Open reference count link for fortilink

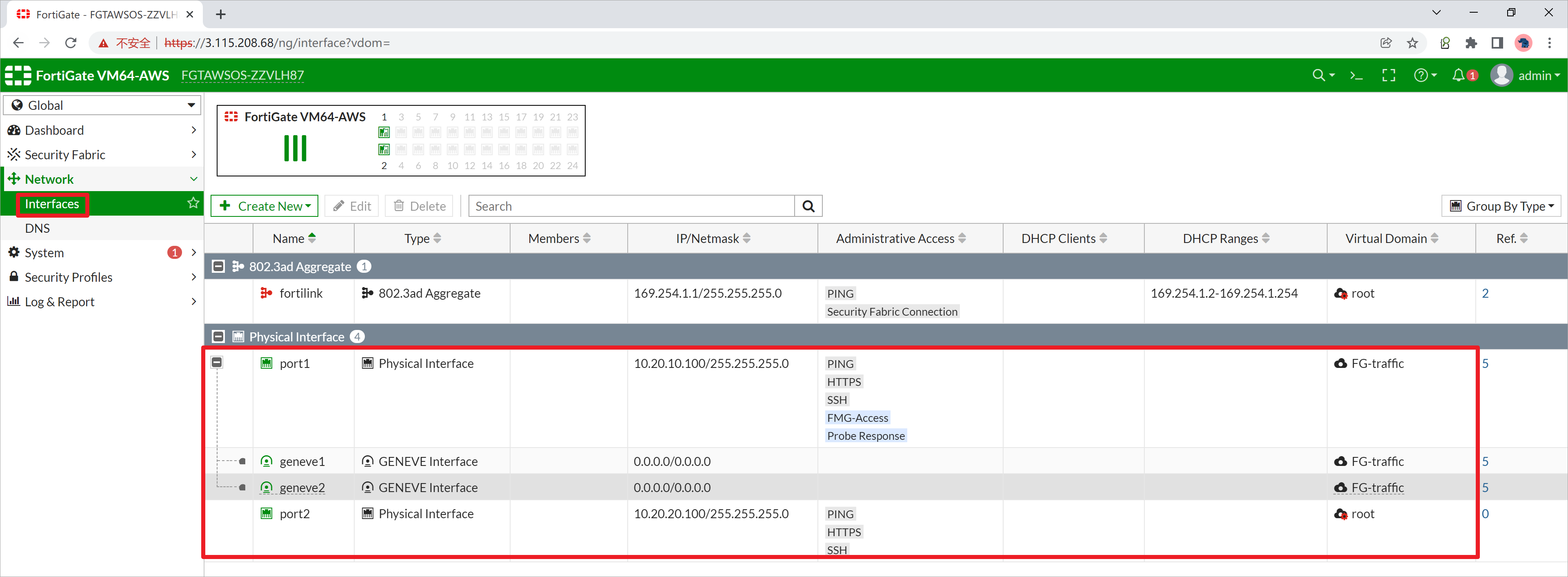coord(1485,294)
